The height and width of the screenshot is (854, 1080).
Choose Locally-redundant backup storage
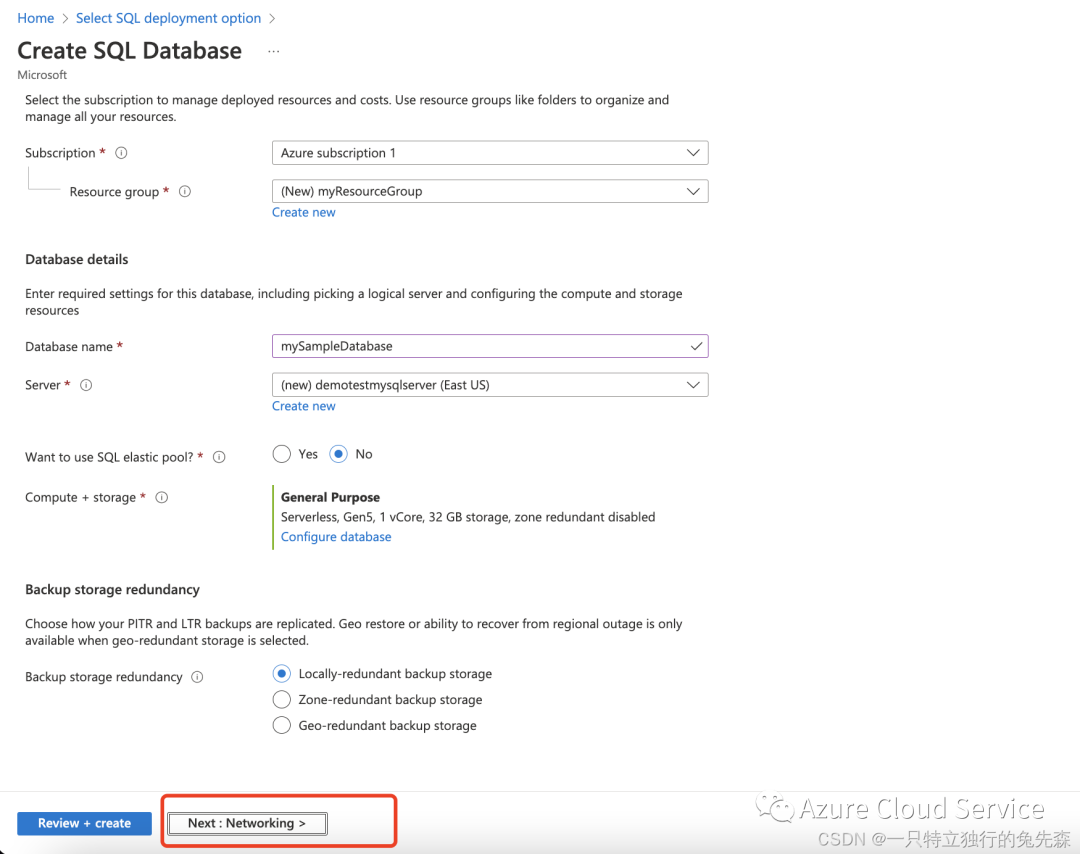[282, 674]
